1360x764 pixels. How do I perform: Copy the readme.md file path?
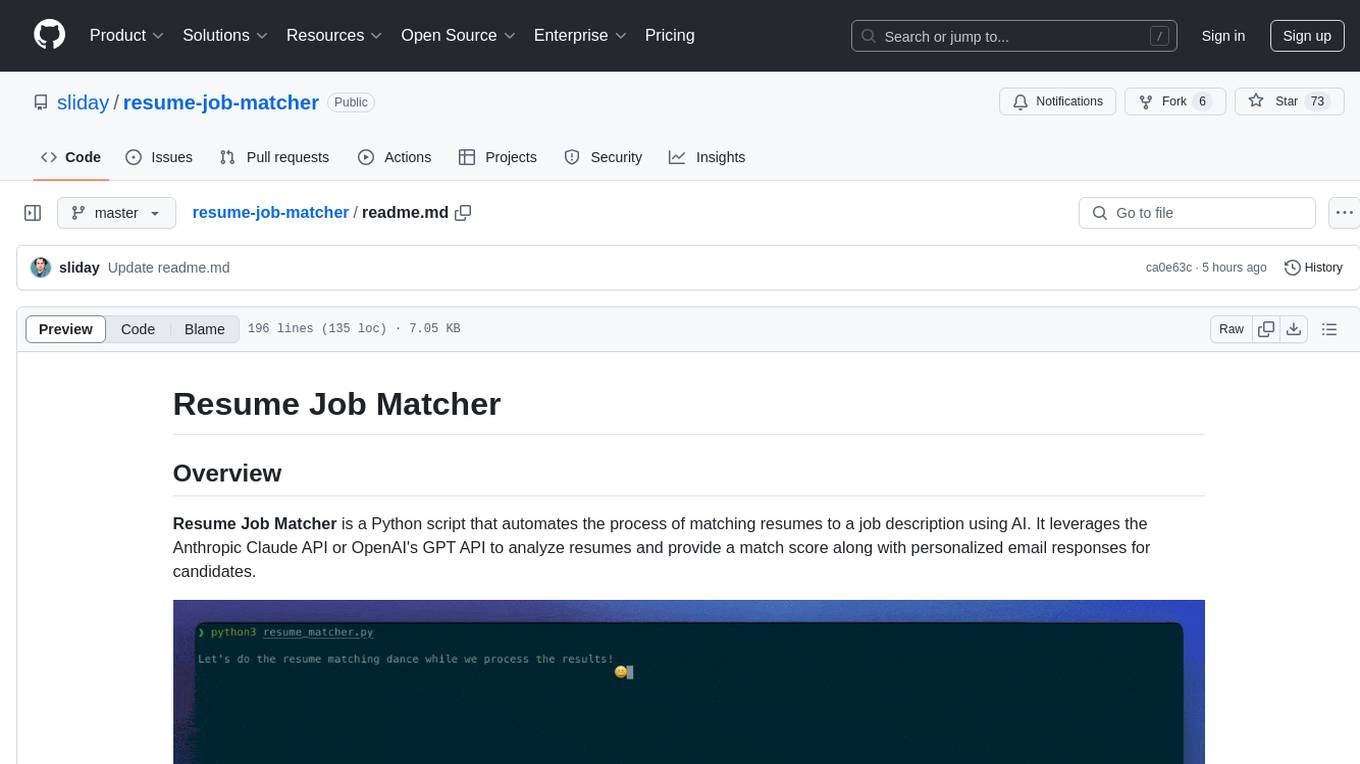click(x=463, y=213)
